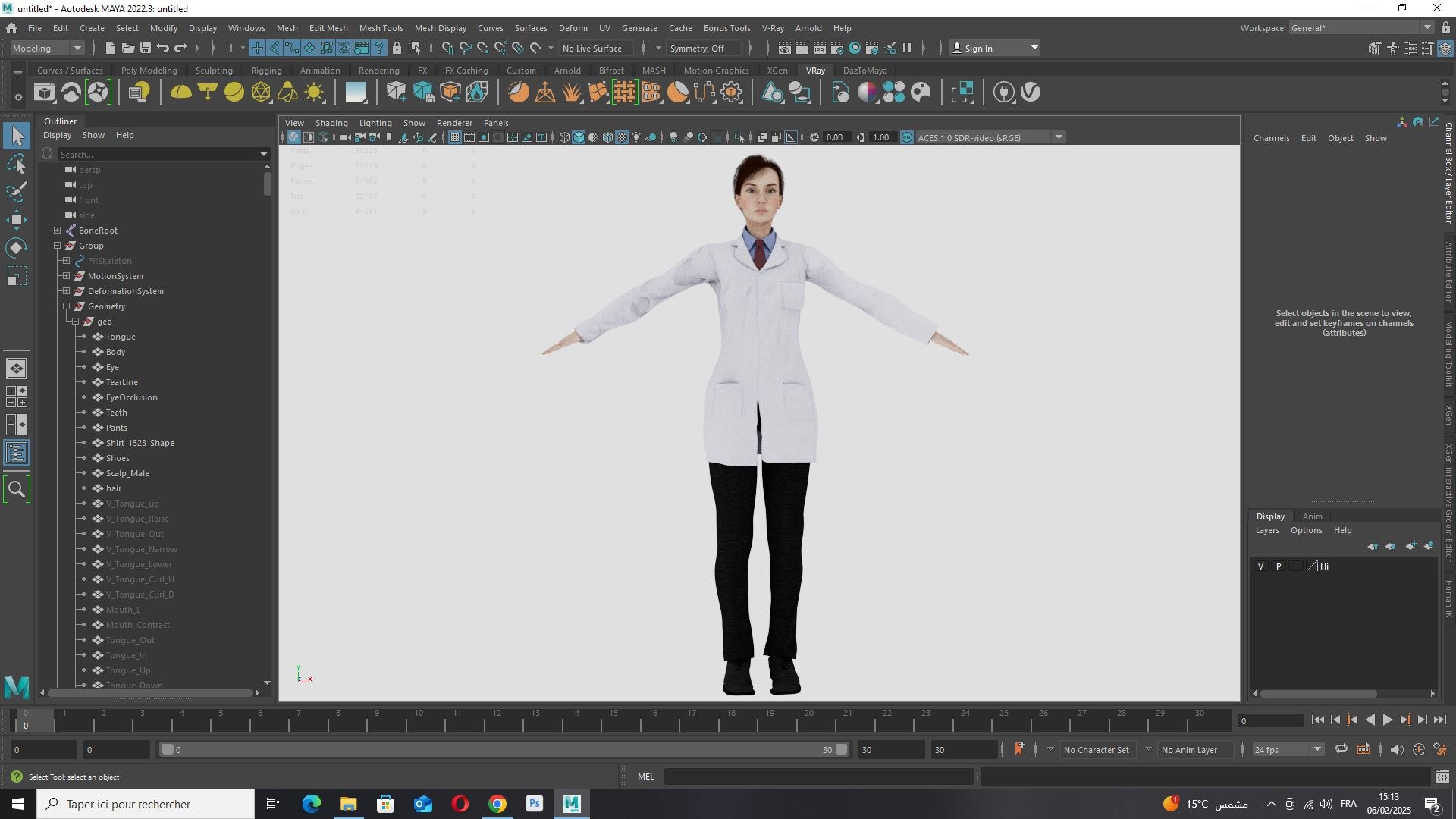
Task: Open the Workspace General dropdown
Action: [x=1361, y=27]
